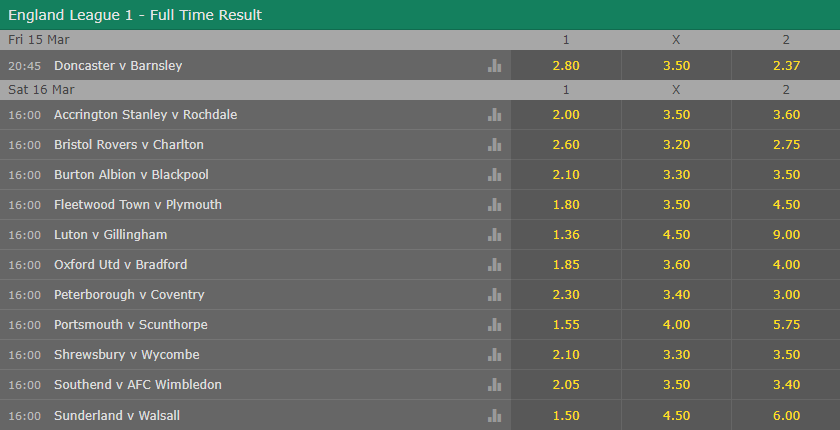Image resolution: width=840 pixels, height=430 pixels.
Task: Open Oxford Utd v Bradford match link
Action: click(121, 265)
